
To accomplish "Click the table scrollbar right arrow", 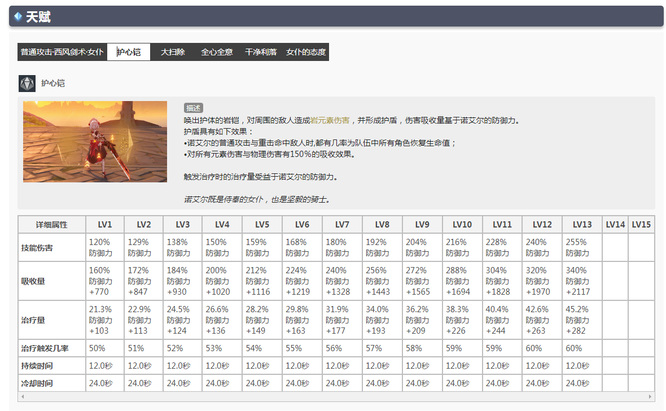I will (x=649, y=397).
